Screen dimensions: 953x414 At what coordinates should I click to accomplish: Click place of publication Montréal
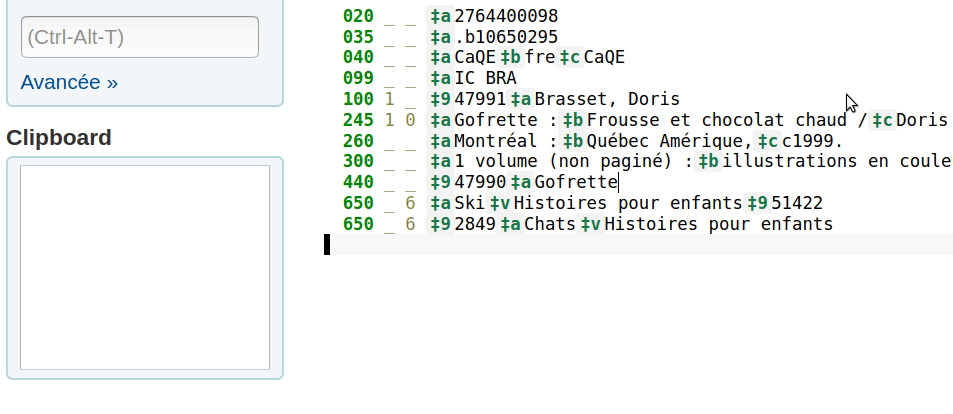click(x=496, y=141)
